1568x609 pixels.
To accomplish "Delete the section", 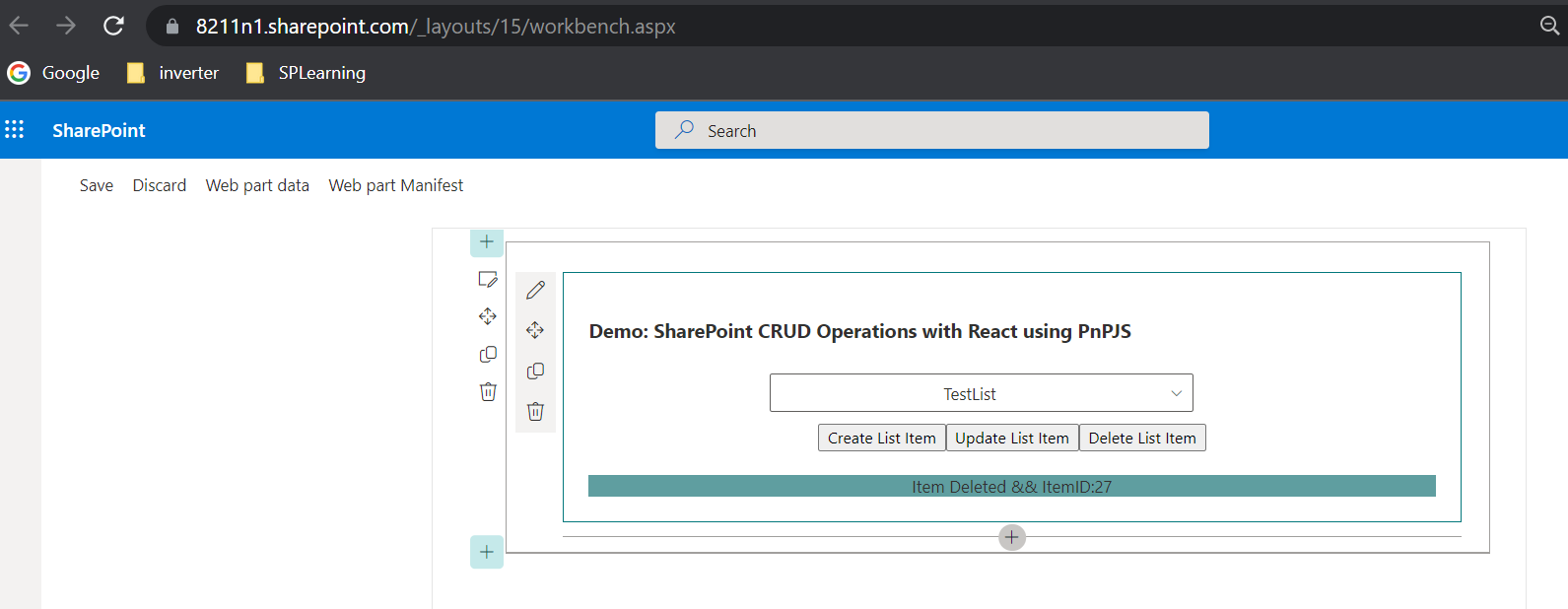I will 488,391.
